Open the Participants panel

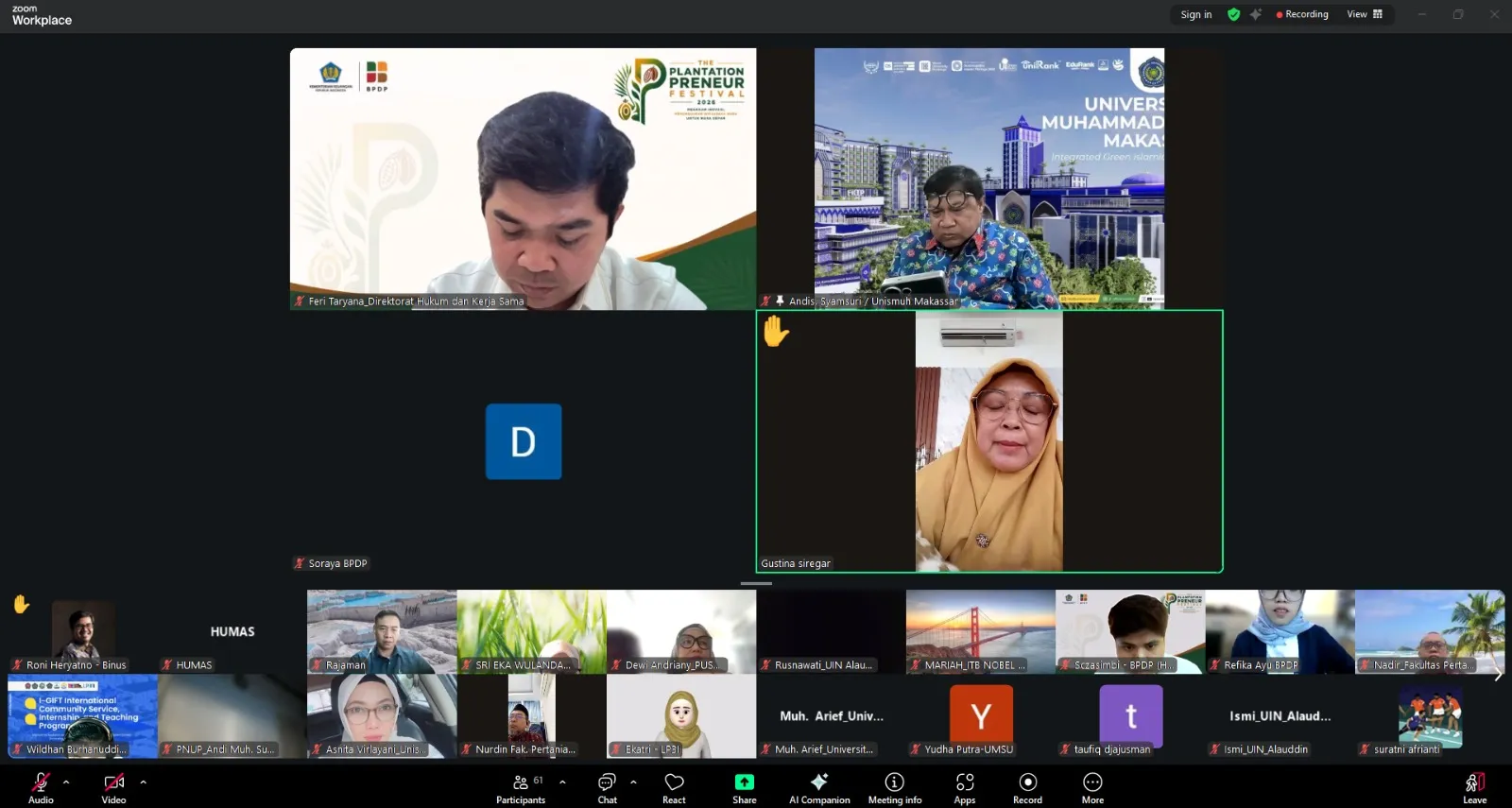tap(521, 787)
